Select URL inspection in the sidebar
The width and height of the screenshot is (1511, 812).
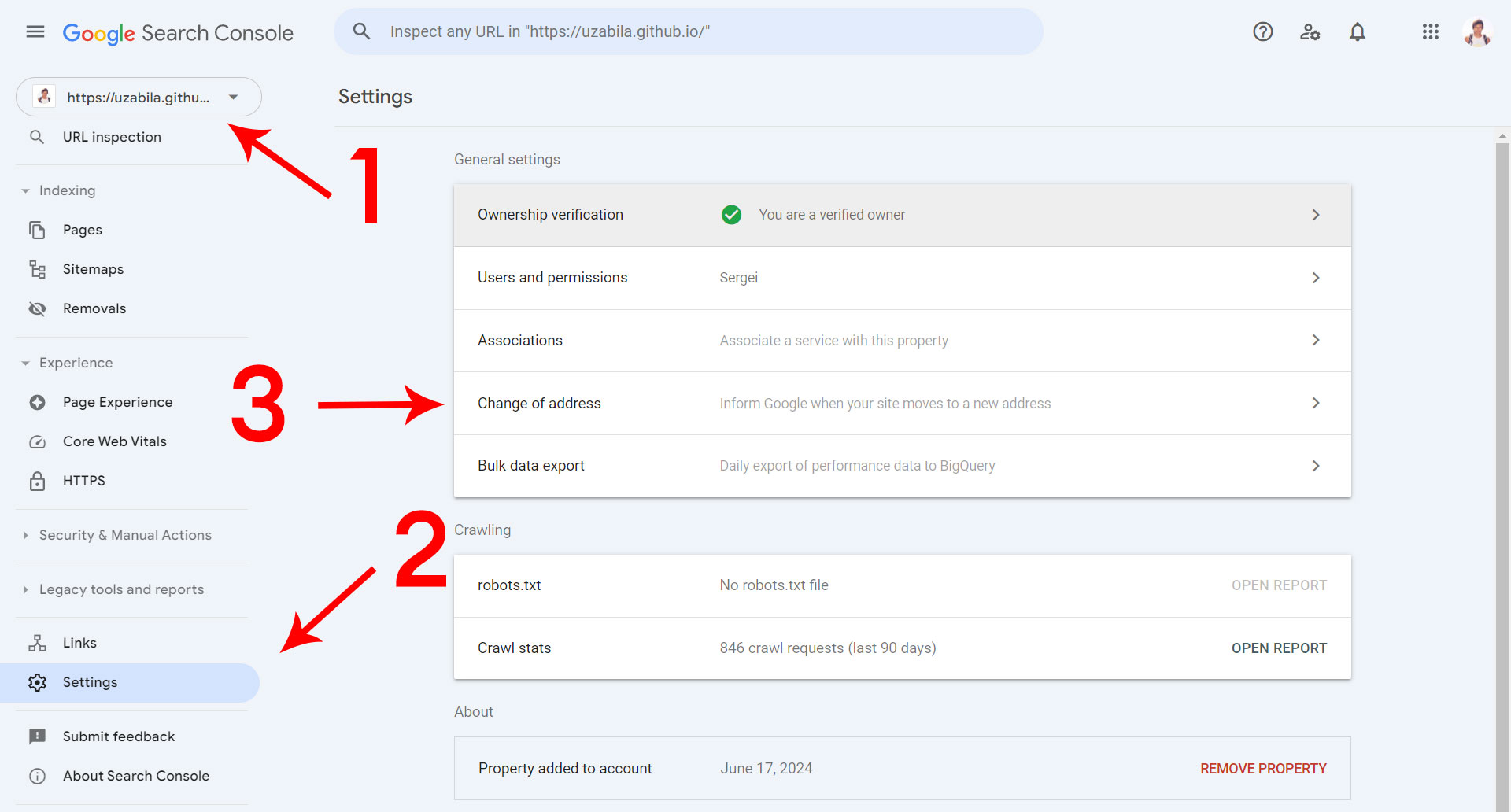click(x=111, y=136)
